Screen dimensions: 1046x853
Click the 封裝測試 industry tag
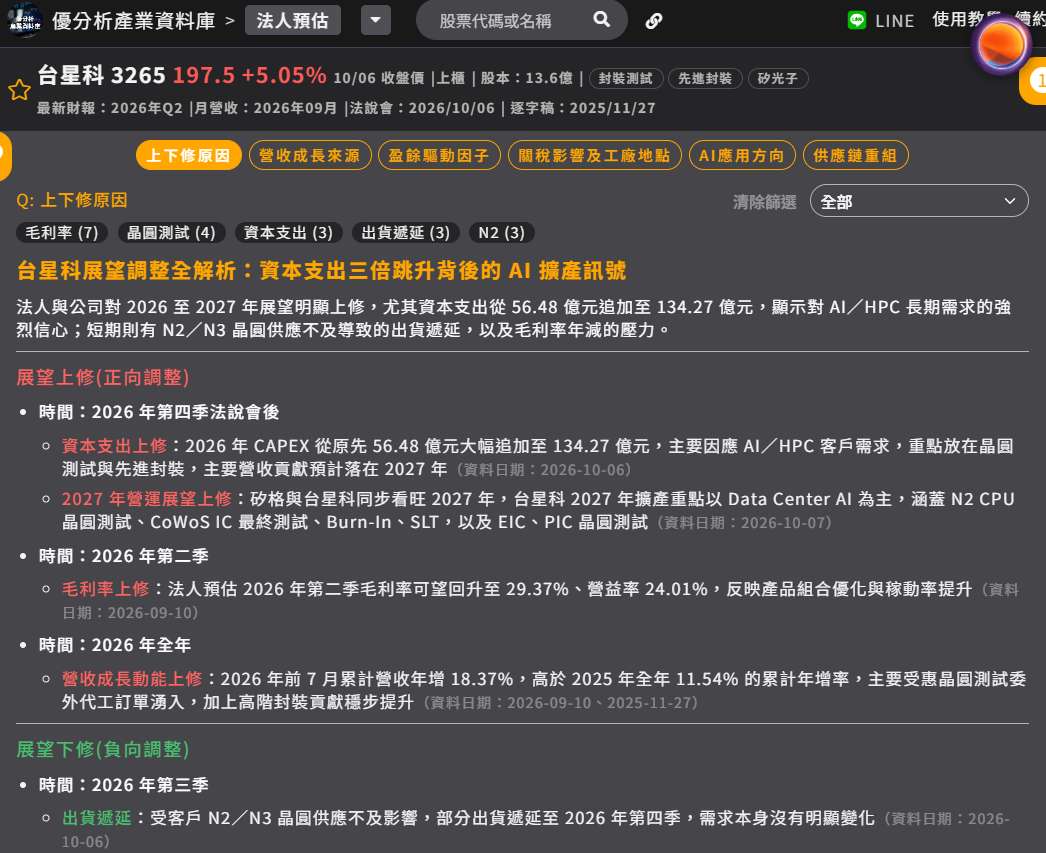point(626,78)
